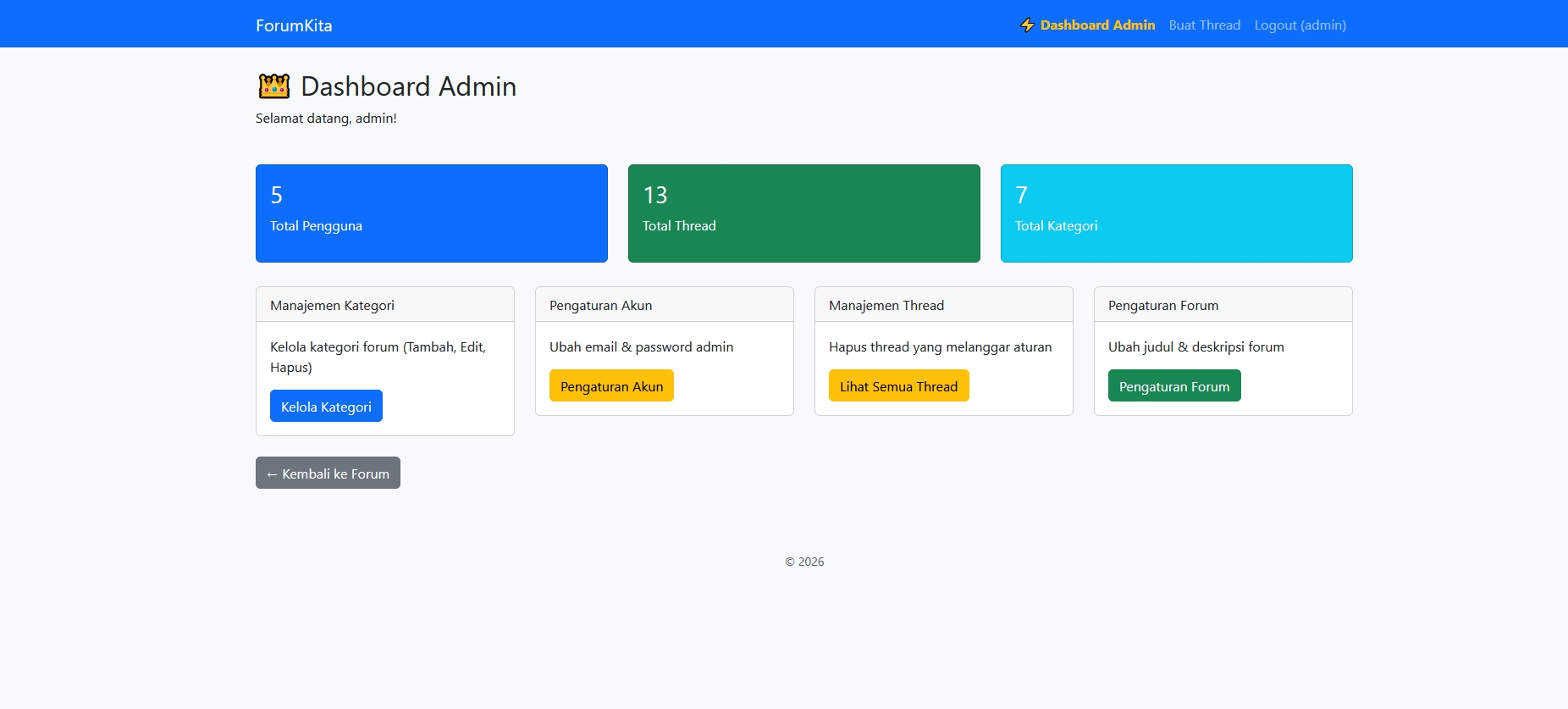Select the Total Kategori stat card

[1177, 213]
